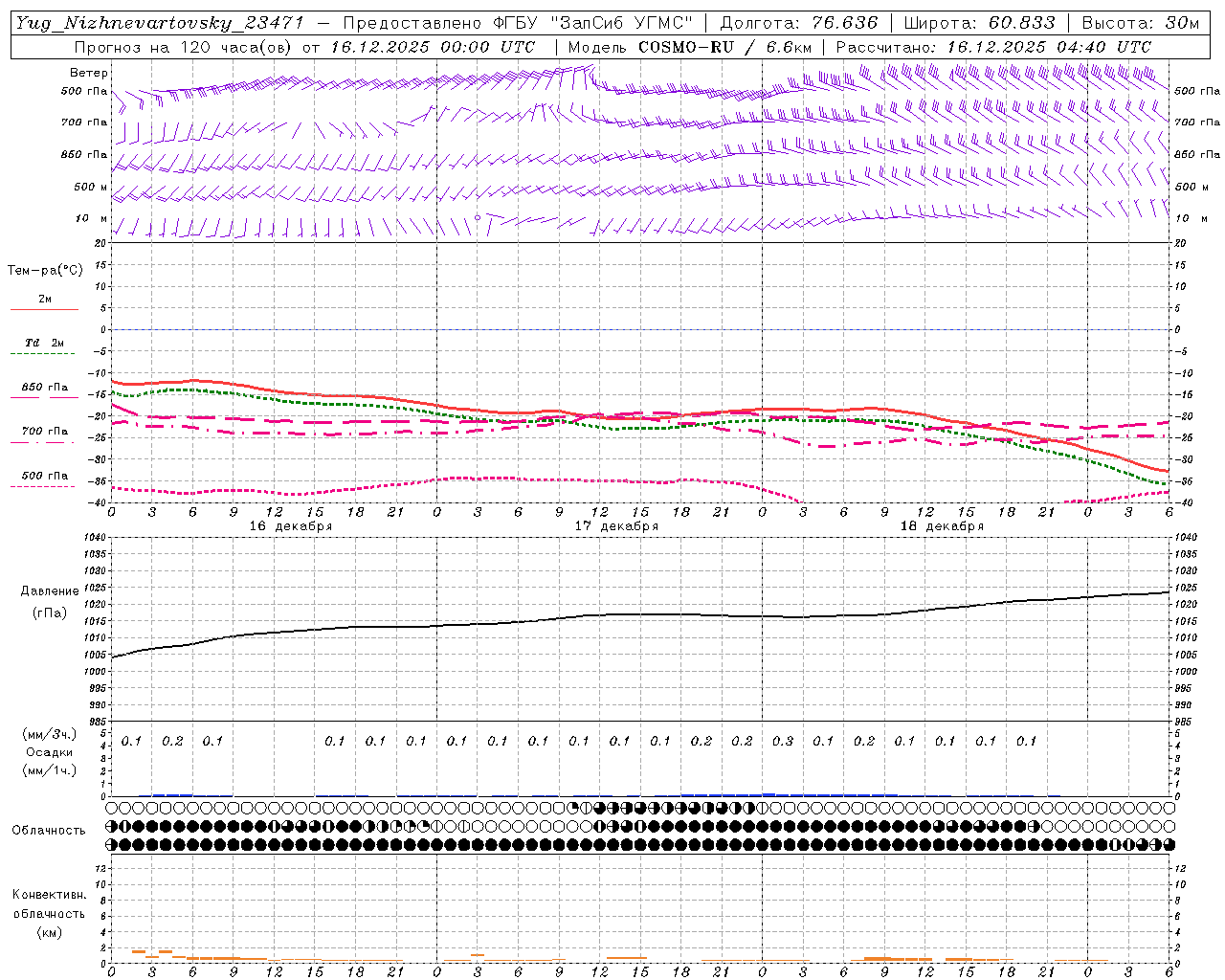Click the (км) unit label
Image resolution: width=1225 pixels, height=980 pixels.
(x=49, y=932)
